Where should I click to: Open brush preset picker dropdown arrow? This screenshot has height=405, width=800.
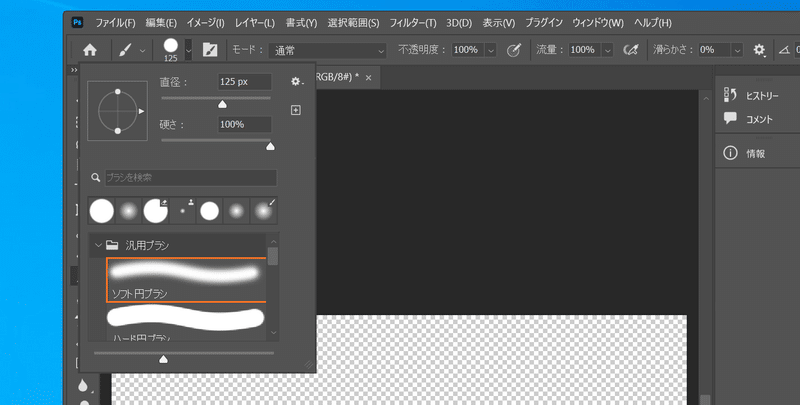pyautogui.click(x=189, y=50)
